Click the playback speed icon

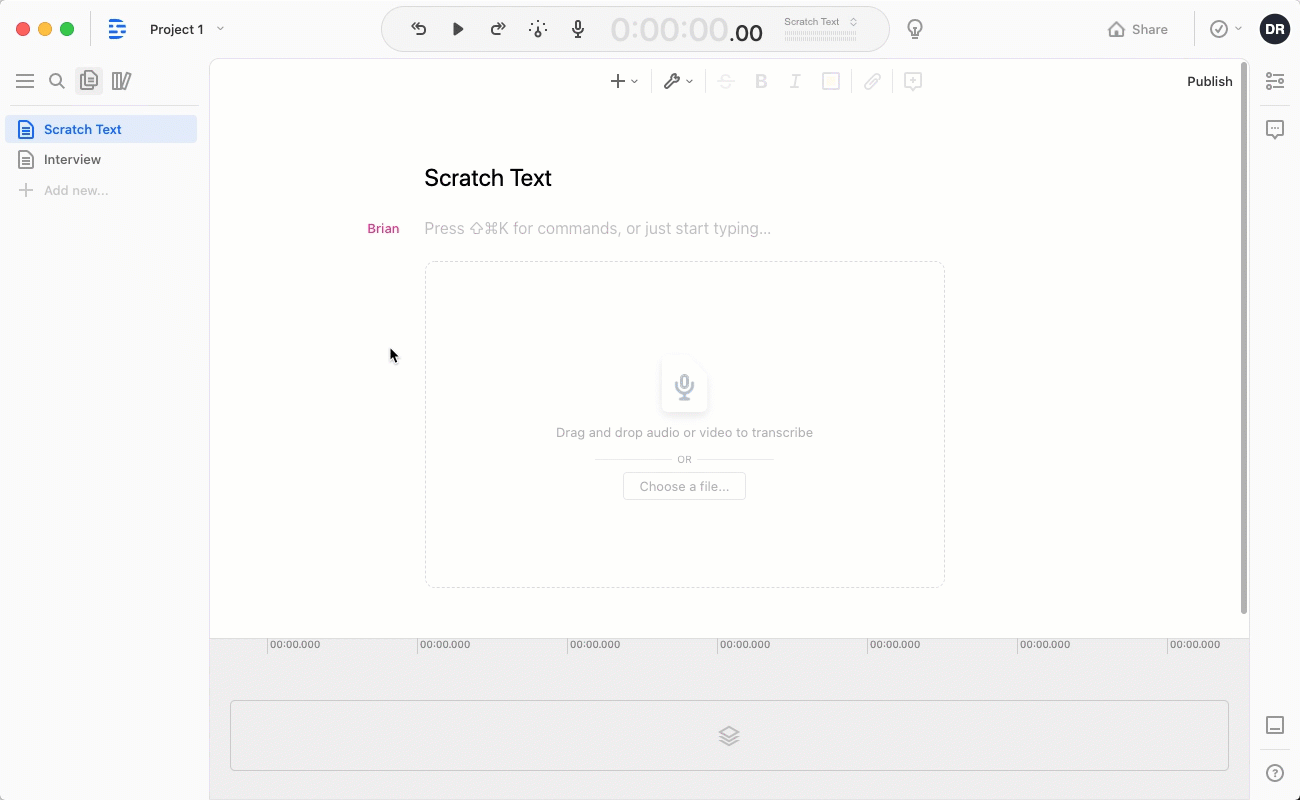click(x=538, y=29)
